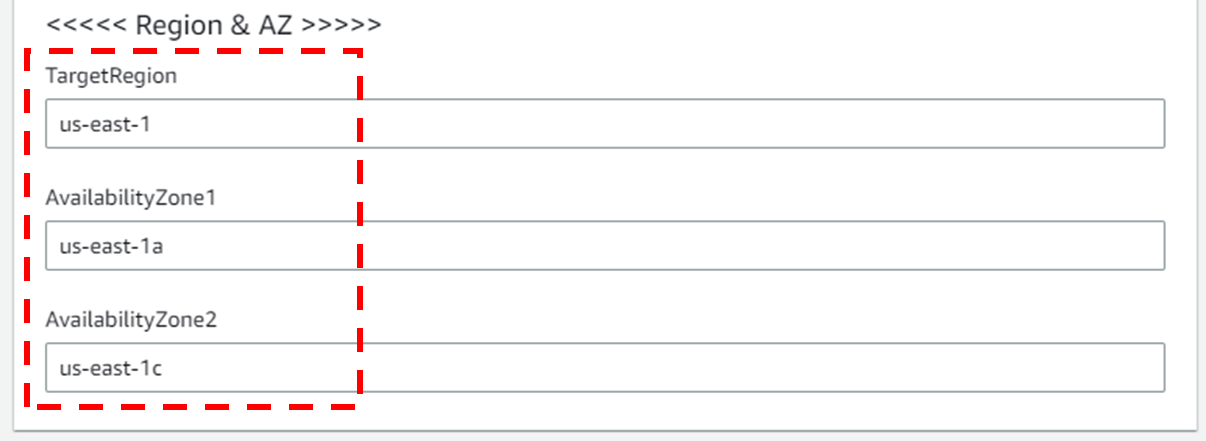Place cursor on the us-east-1c value
Image resolution: width=1206 pixels, height=441 pixels.
(x=110, y=369)
